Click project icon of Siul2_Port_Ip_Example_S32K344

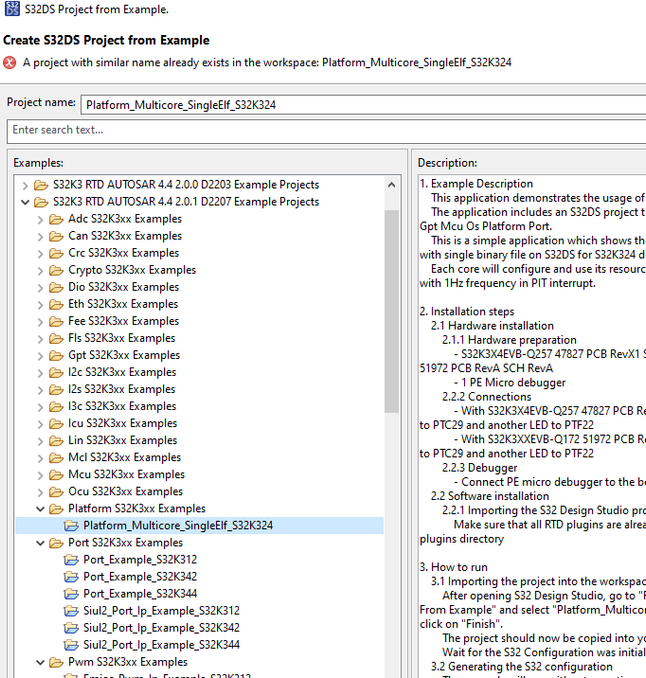pyautogui.click(x=71, y=645)
